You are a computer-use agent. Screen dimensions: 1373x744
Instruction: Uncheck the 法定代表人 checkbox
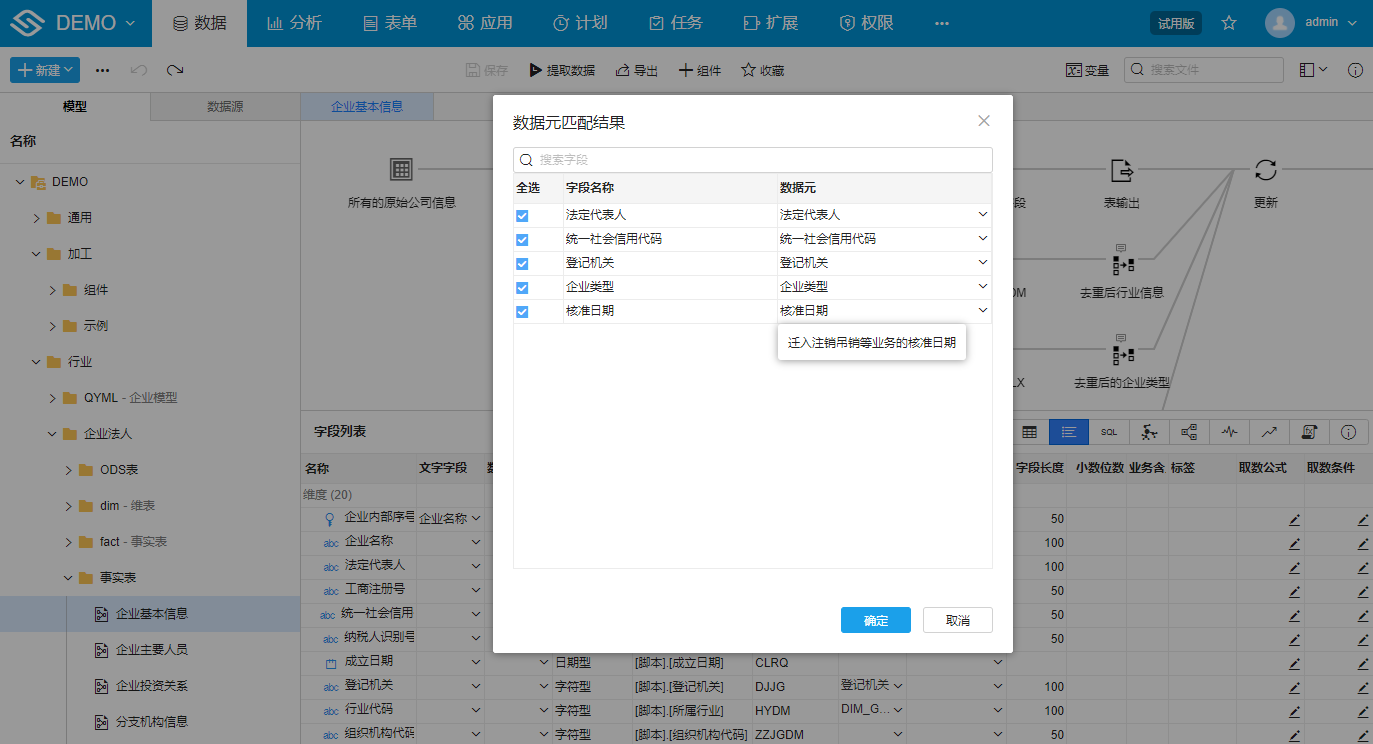pyautogui.click(x=522, y=215)
